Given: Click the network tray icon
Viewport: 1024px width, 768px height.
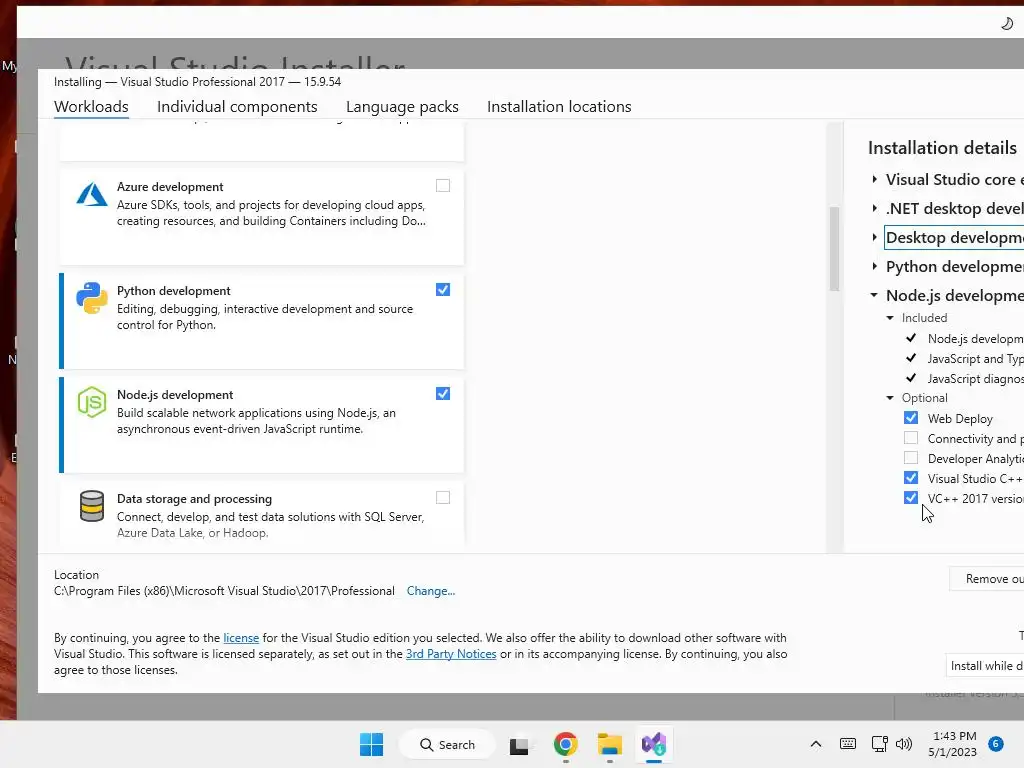Looking at the screenshot, I should coord(879,744).
